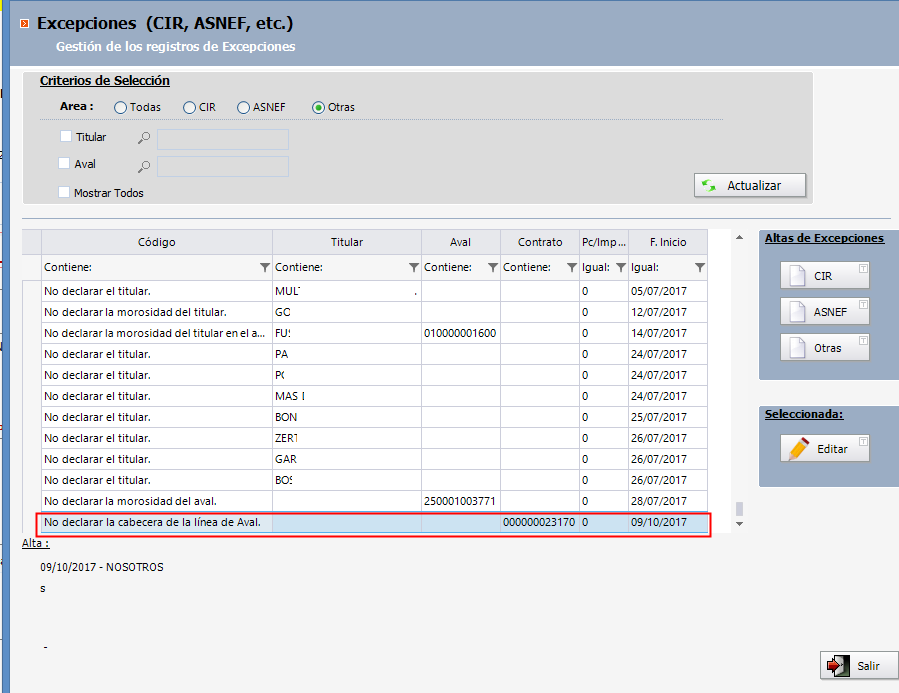Click contract number 000000023170 cell
899x693 pixels.
click(x=540, y=522)
